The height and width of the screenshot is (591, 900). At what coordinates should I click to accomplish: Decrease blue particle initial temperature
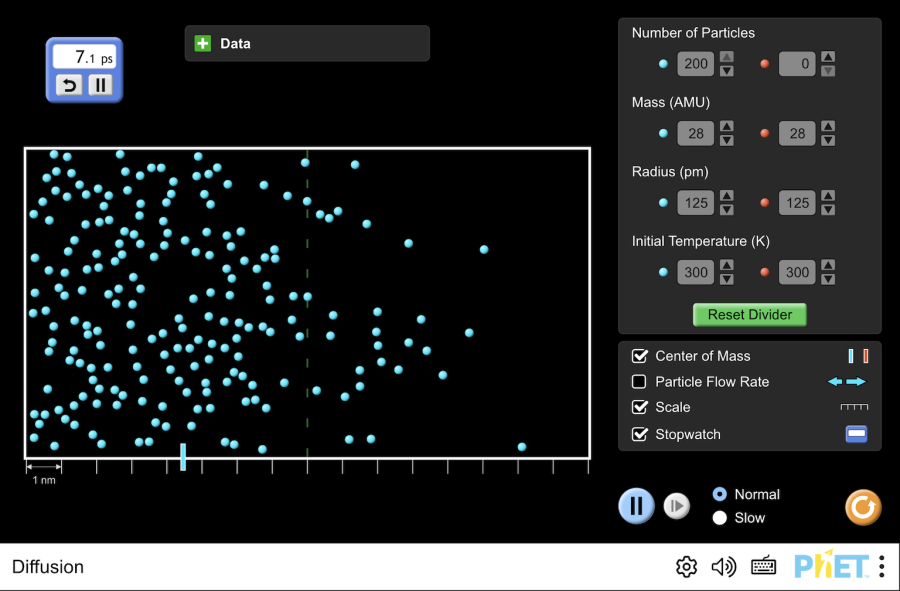(x=727, y=279)
